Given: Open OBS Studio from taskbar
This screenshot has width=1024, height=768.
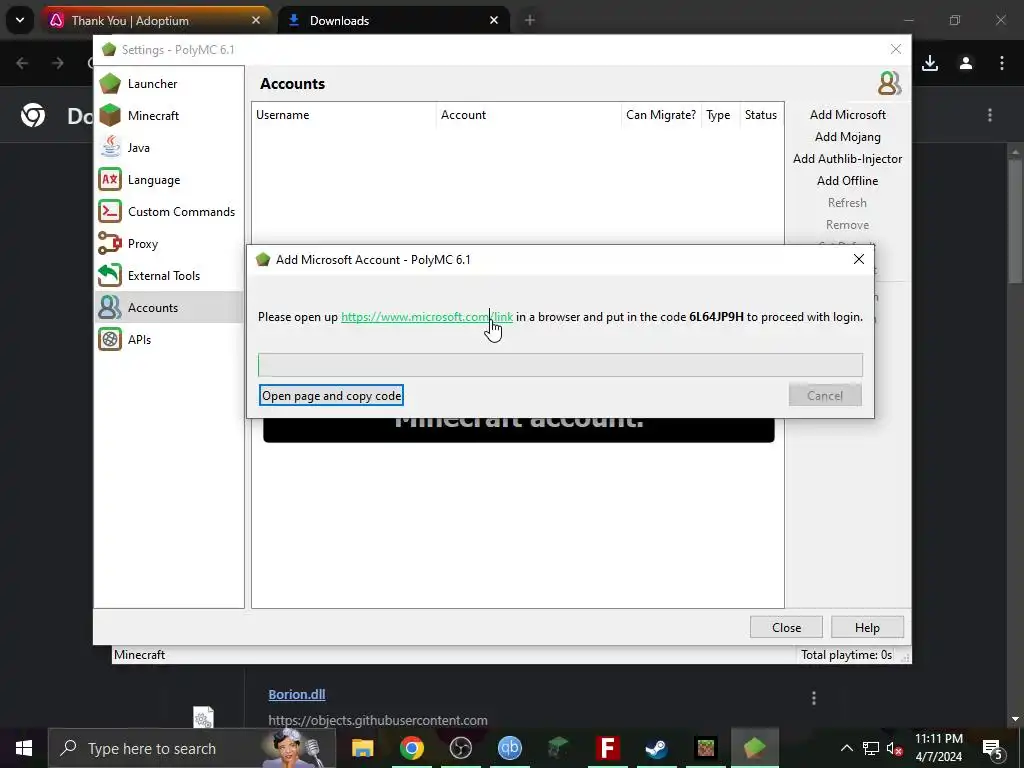Looking at the screenshot, I should click(460, 748).
